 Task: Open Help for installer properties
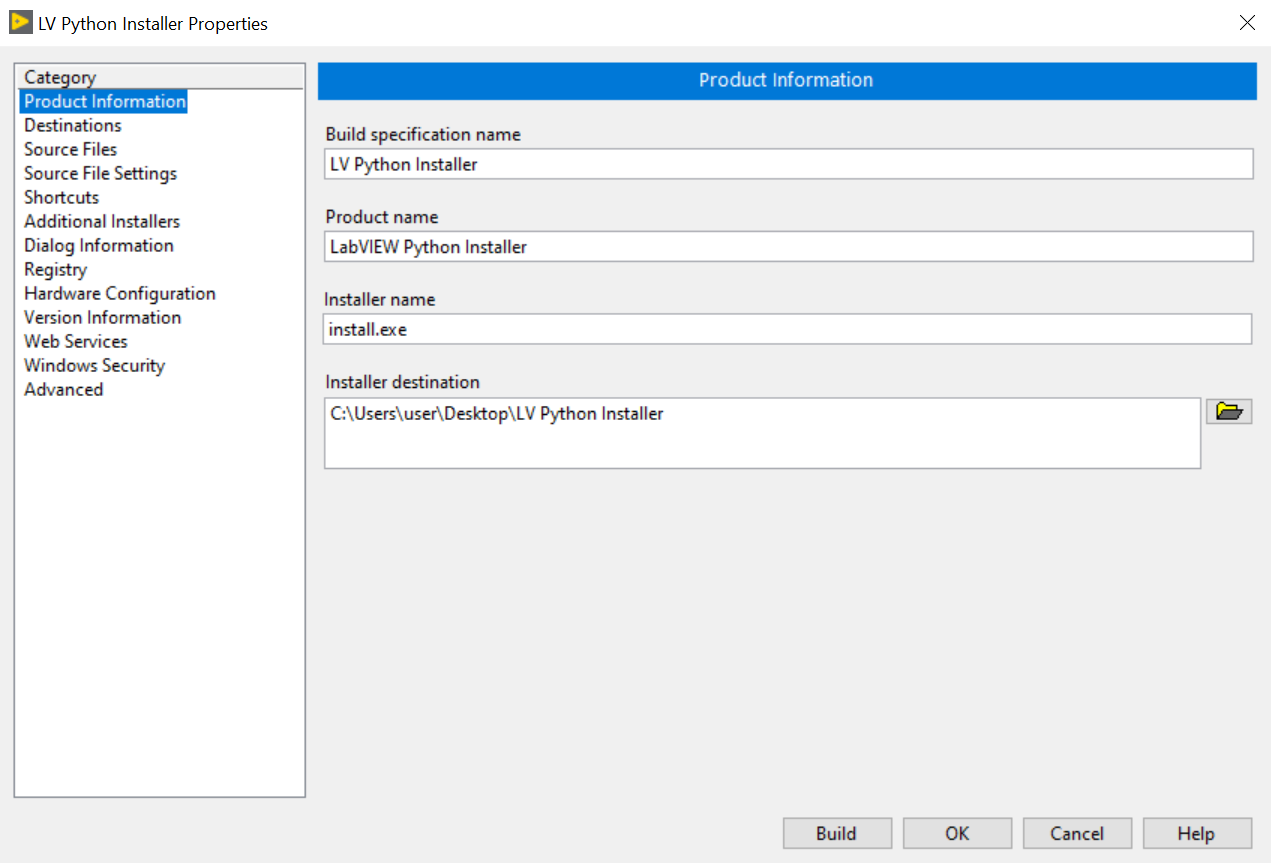(x=1197, y=833)
